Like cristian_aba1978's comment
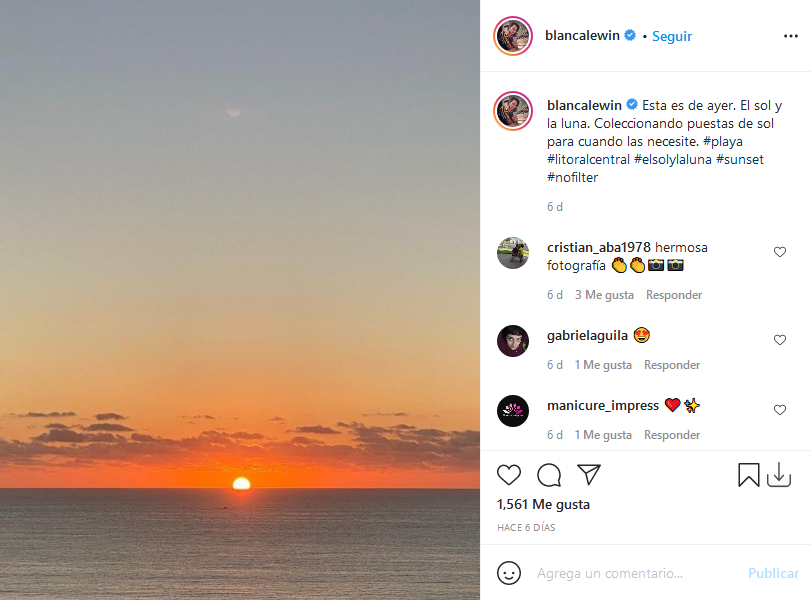The width and height of the screenshot is (811, 600). [x=780, y=252]
